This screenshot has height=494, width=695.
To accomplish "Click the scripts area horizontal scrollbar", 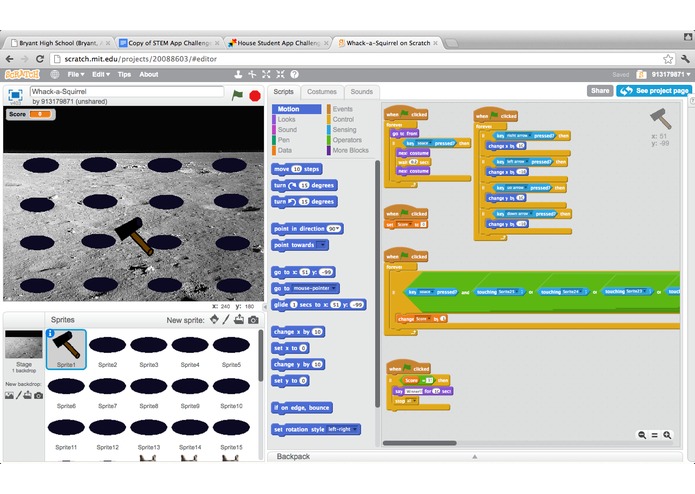I will pyautogui.click(x=419, y=443).
